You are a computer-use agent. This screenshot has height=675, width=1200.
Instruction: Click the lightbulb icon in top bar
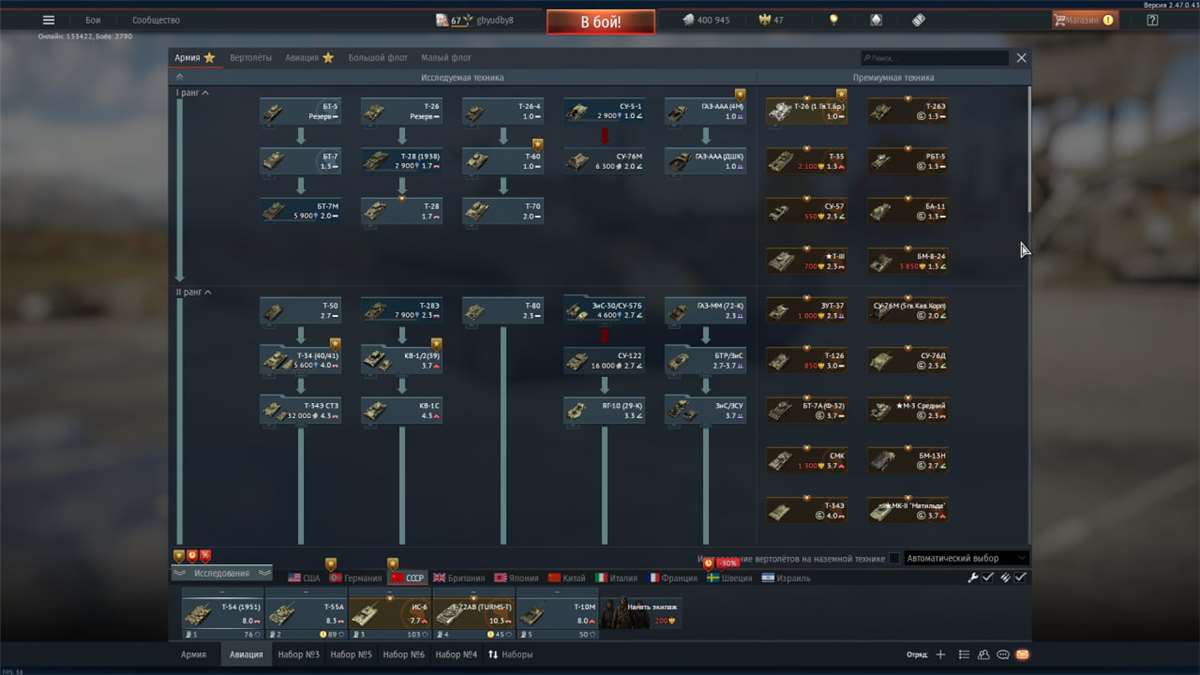(833, 20)
